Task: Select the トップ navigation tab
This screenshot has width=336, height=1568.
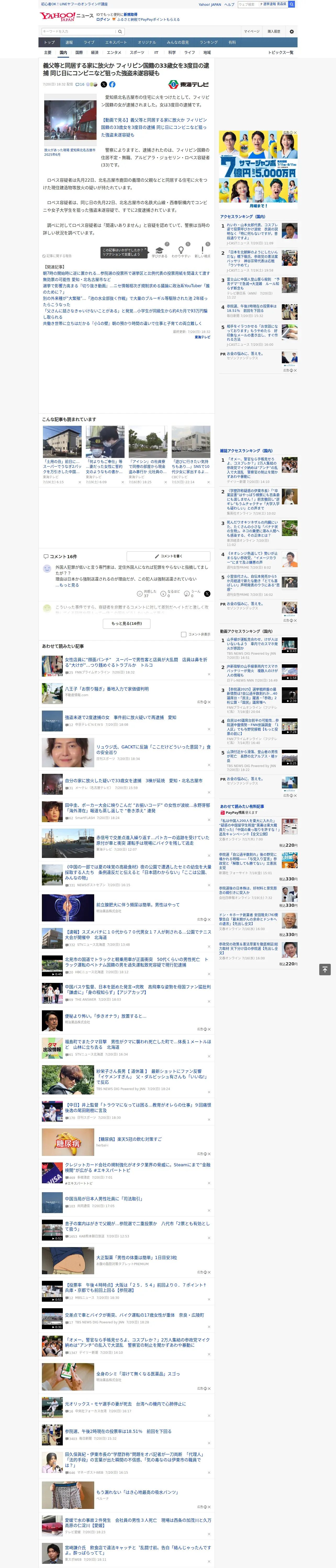Action: [x=49, y=43]
